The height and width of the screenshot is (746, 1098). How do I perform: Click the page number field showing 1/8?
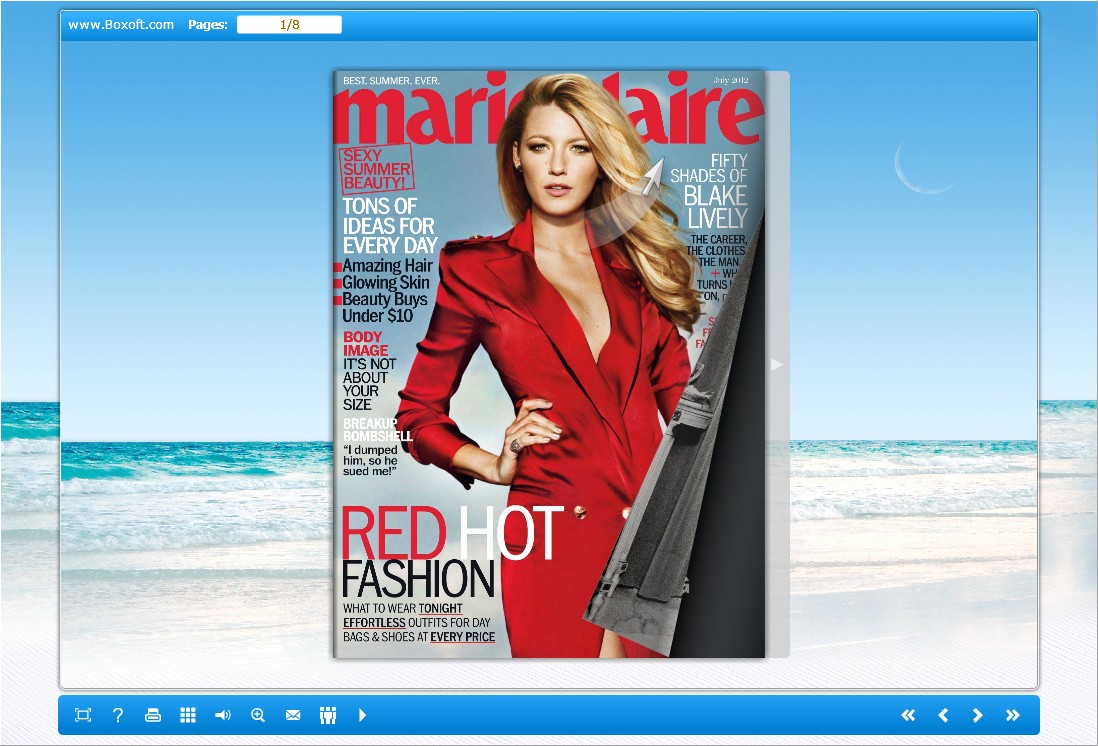(289, 25)
